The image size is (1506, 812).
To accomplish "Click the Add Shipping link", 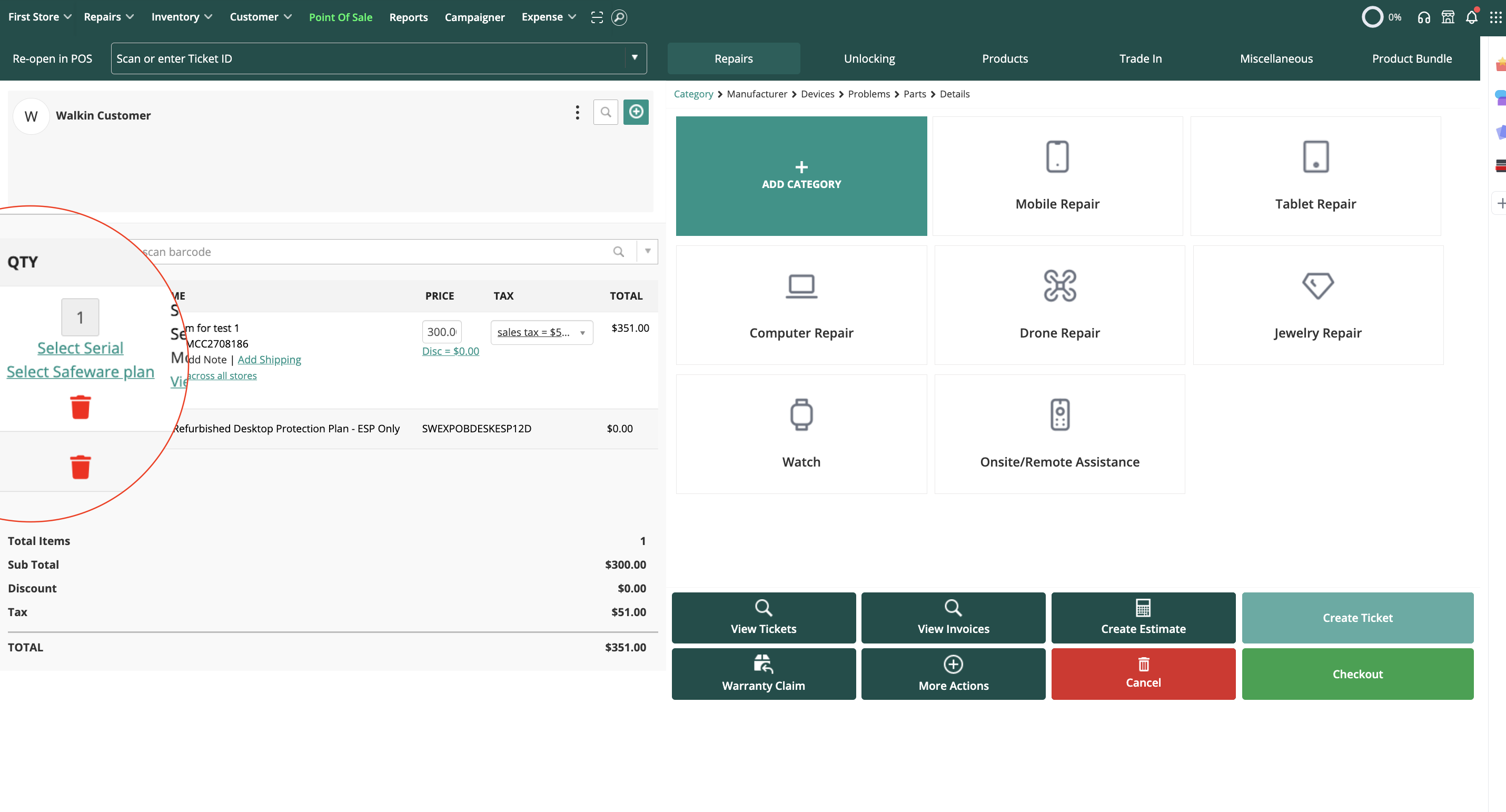I will tap(269, 360).
